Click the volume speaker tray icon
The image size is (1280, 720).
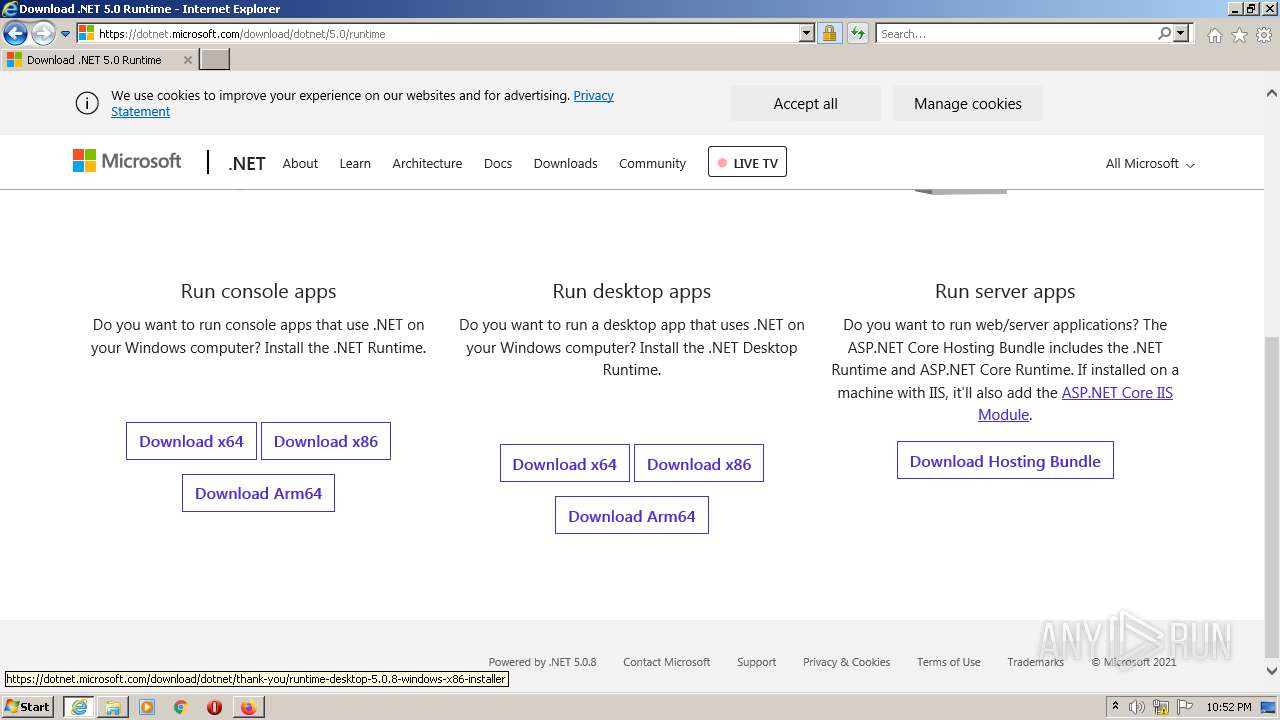point(1137,707)
